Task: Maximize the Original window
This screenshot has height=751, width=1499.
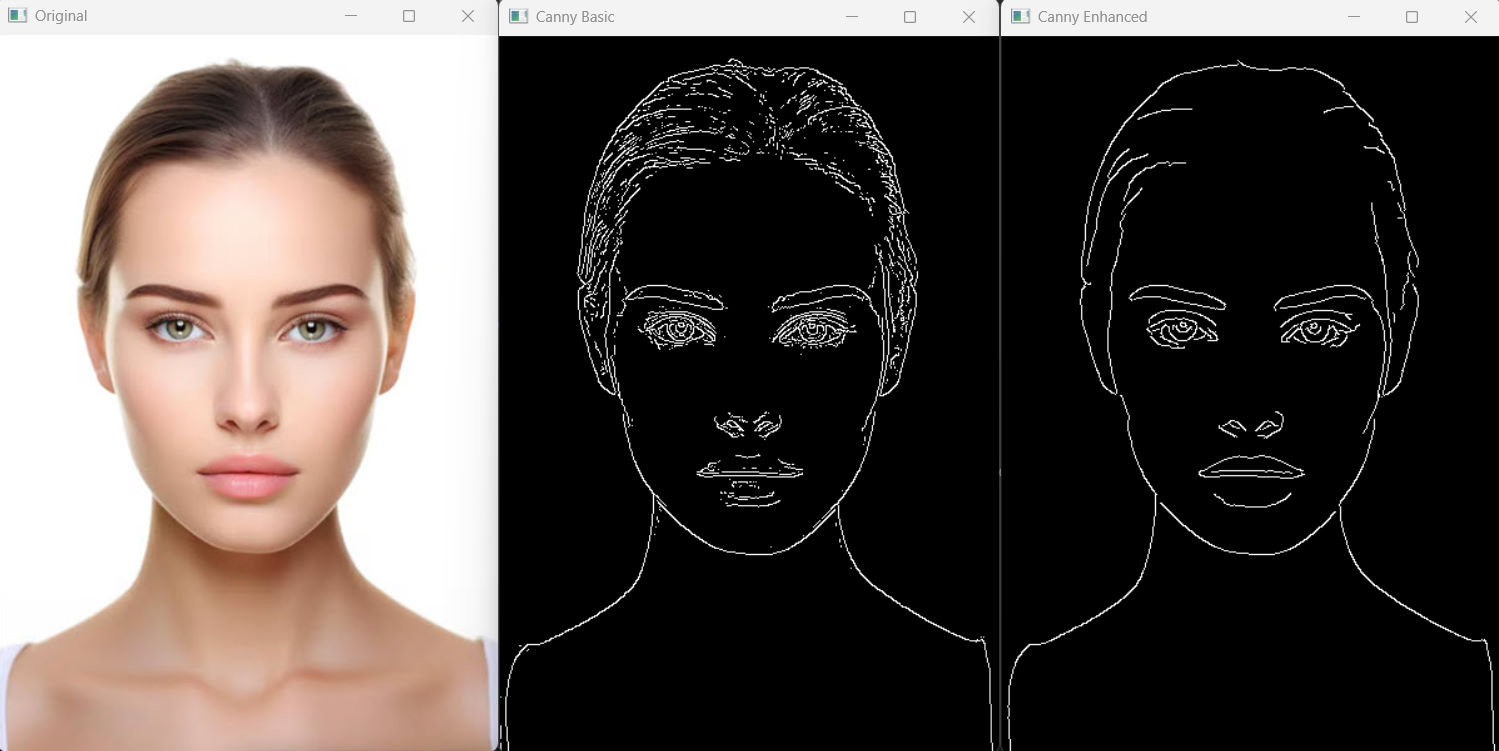Action: 409,16
